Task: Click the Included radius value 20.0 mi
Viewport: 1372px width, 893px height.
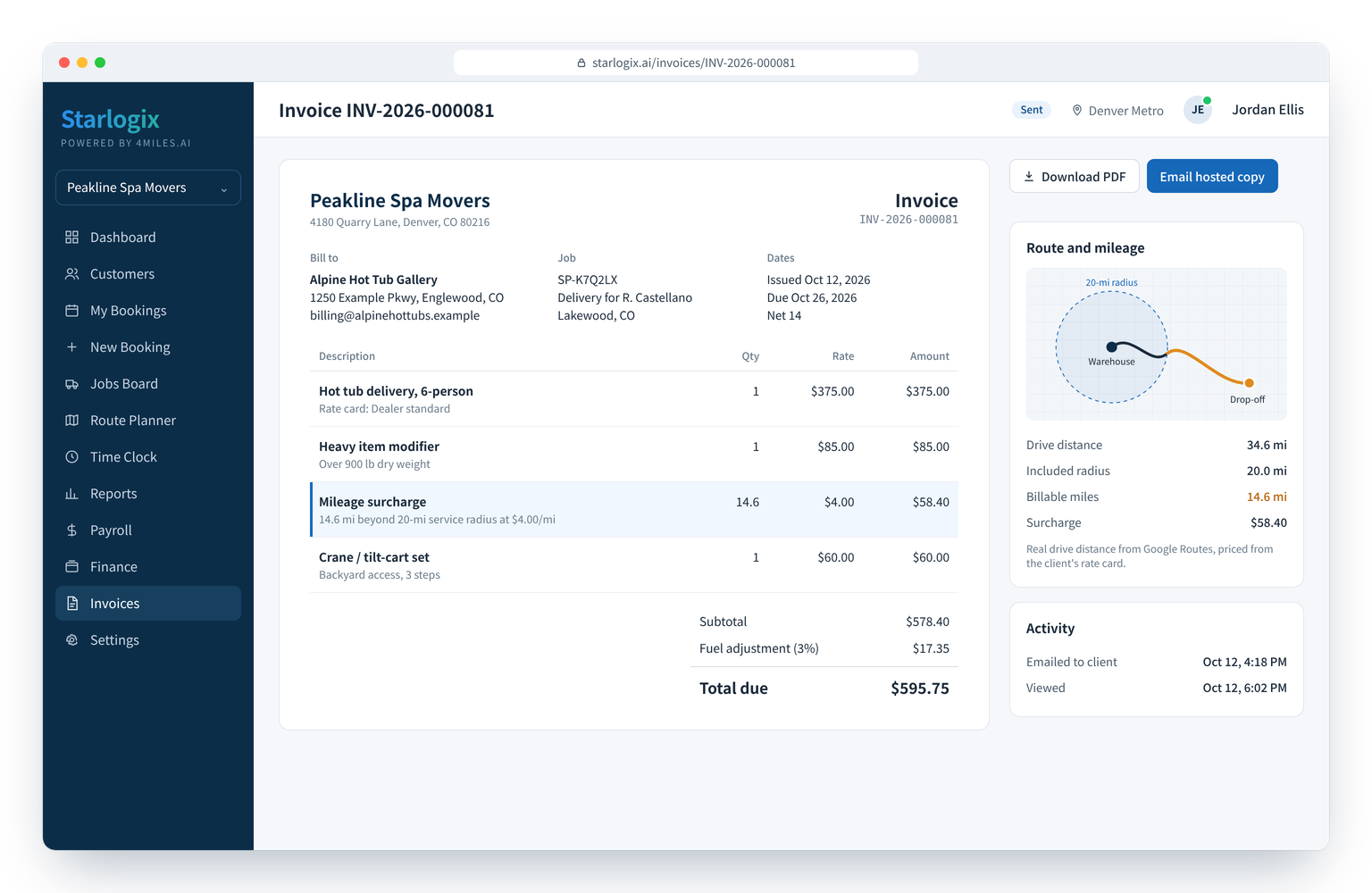Action: 1267,471
